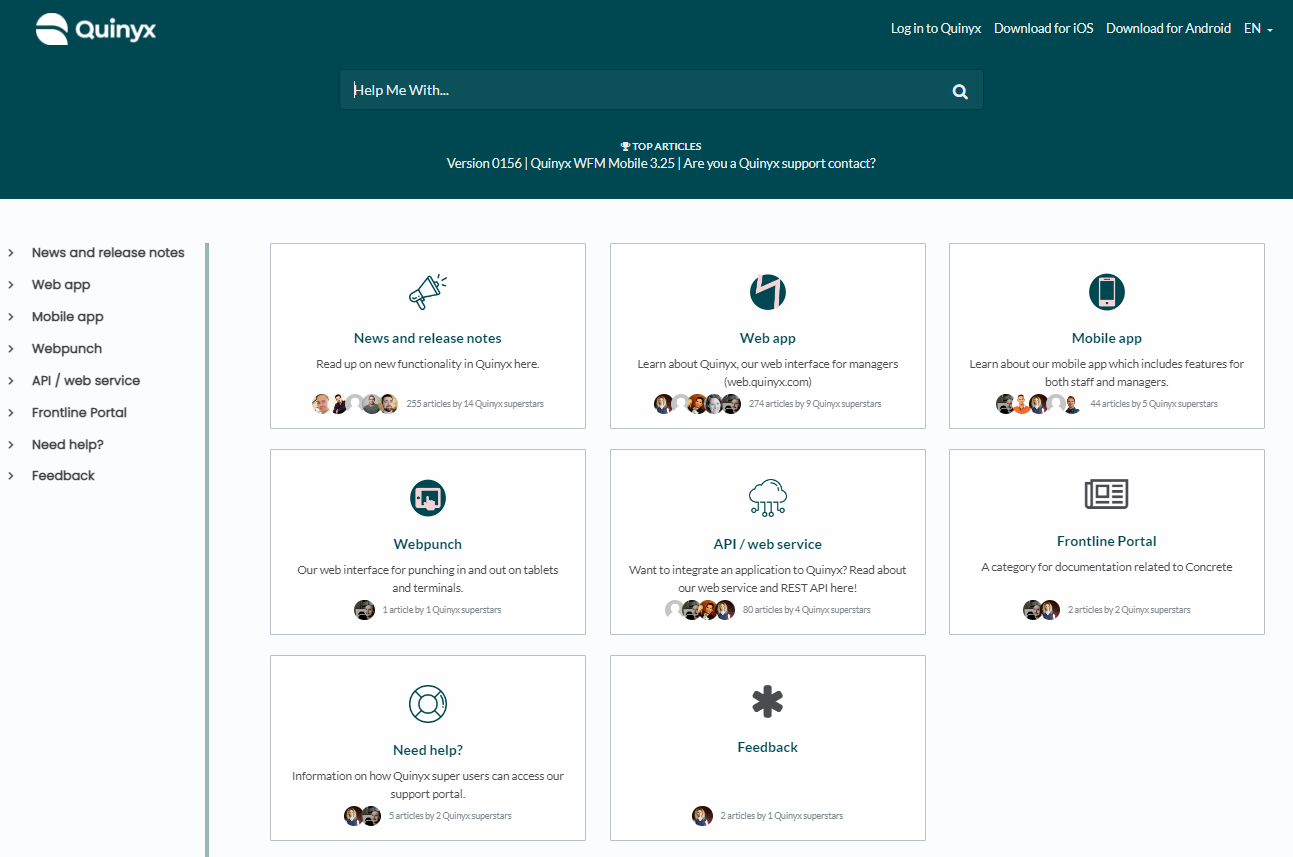This screenshot has width=1293, height=857.
Task: Click the Webpunch tablet icon
Action: pos(428,498)
